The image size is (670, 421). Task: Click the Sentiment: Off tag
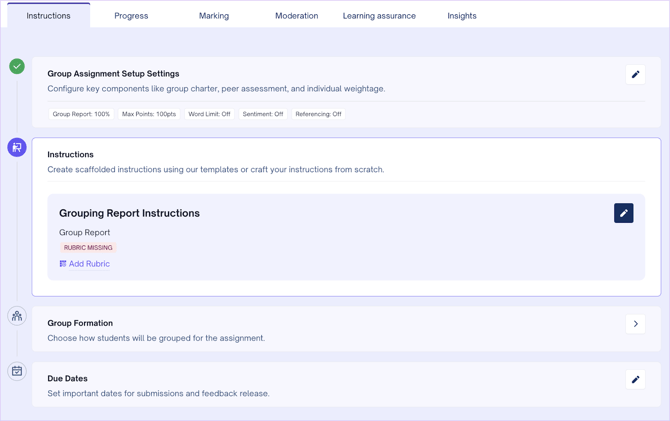[263, 114]
